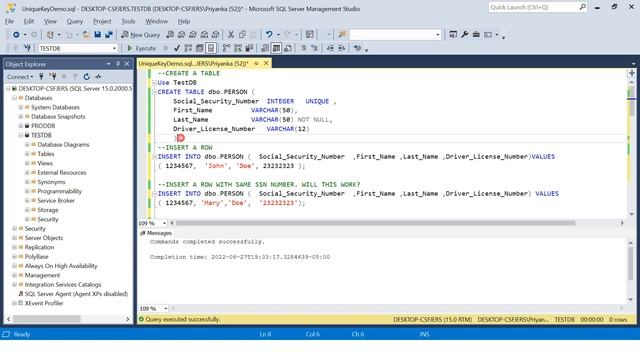Click Object Explorer Disconnect plug icon

[x=53, y=77]
